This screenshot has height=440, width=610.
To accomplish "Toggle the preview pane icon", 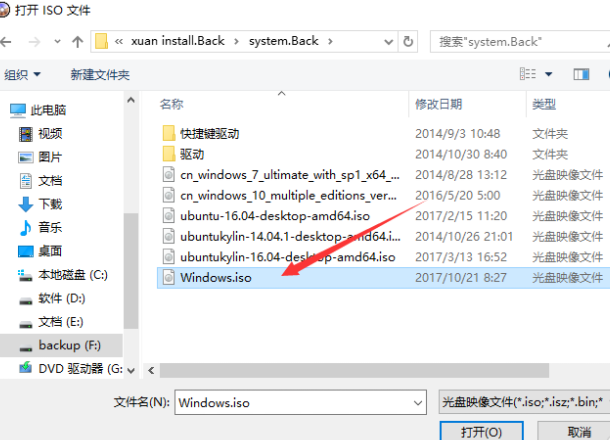I will 581,74.
